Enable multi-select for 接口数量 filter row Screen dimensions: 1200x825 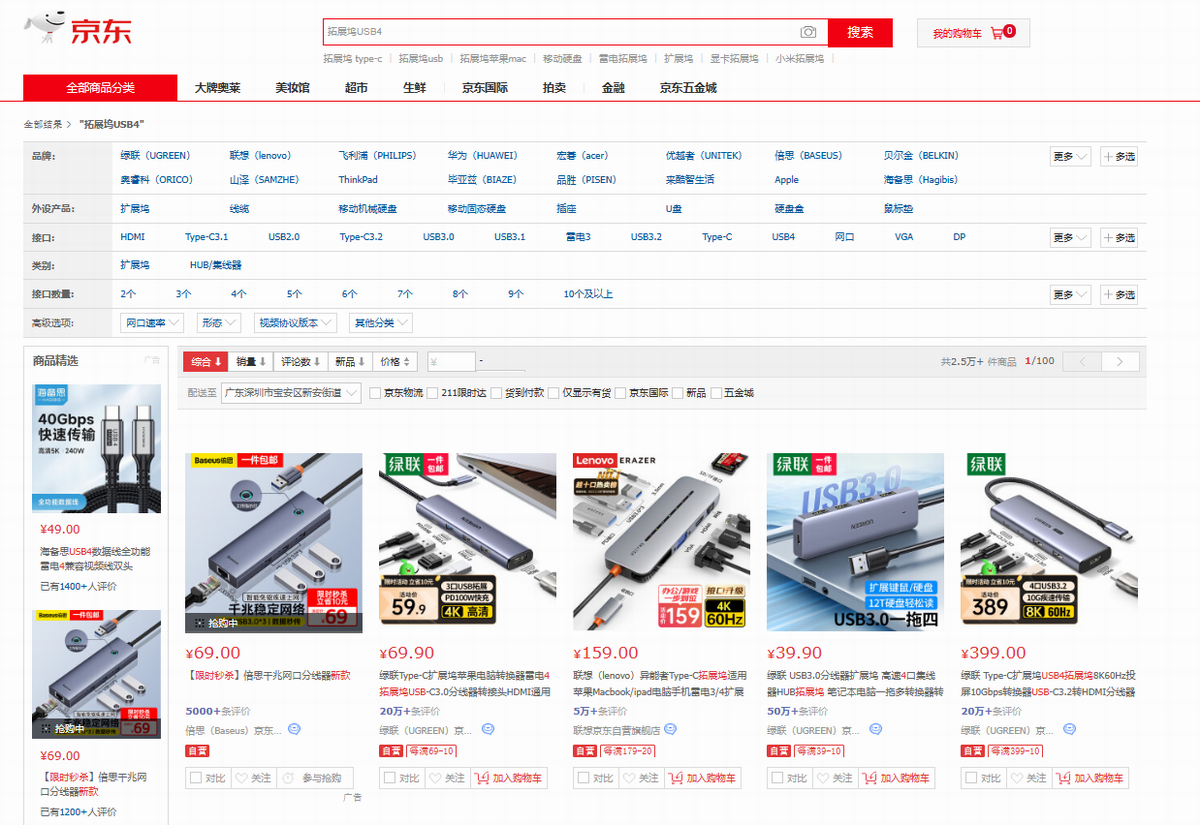[1119, 295]
